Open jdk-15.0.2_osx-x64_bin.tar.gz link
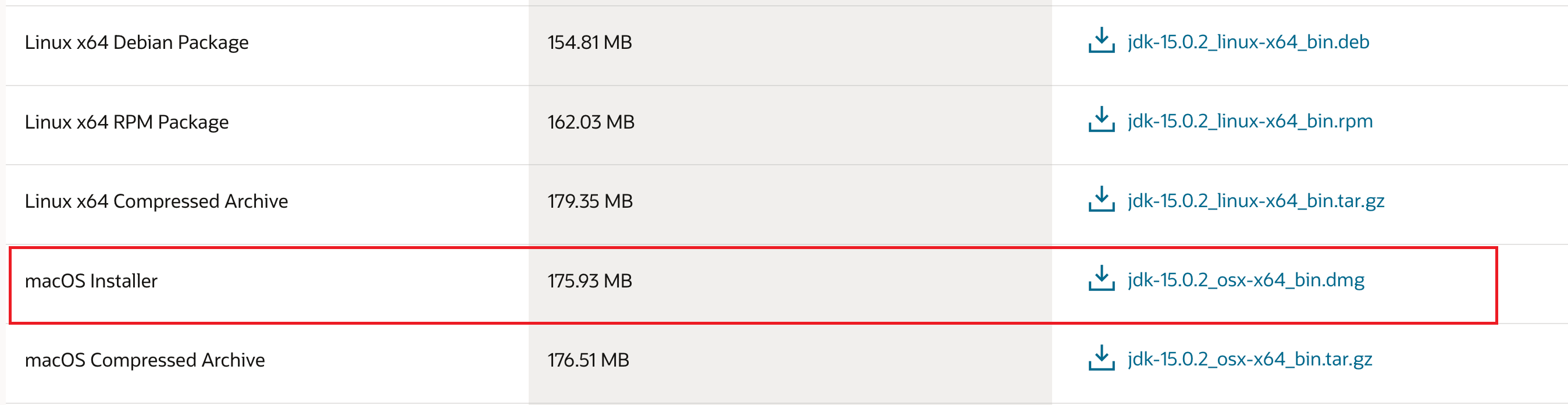1568x405 pixels. (1250, 360)
